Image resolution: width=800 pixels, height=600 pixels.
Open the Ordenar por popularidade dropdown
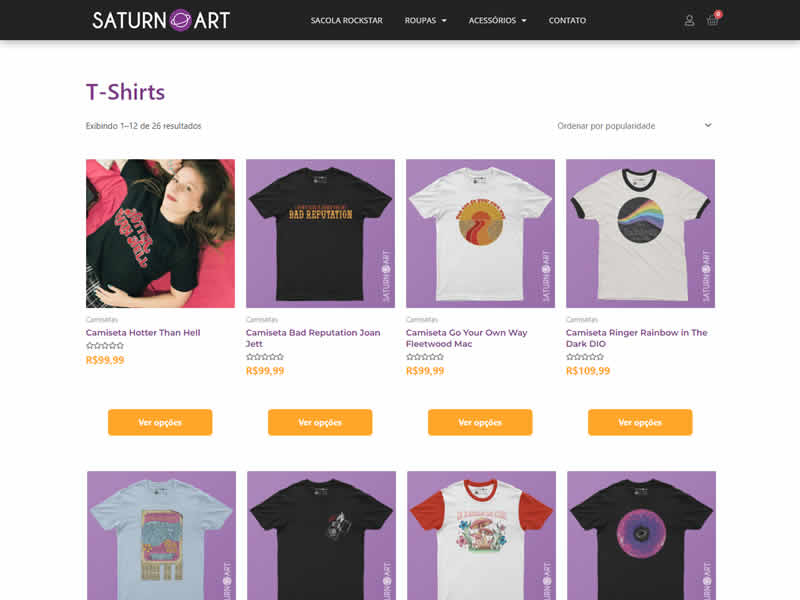point(634,126)
